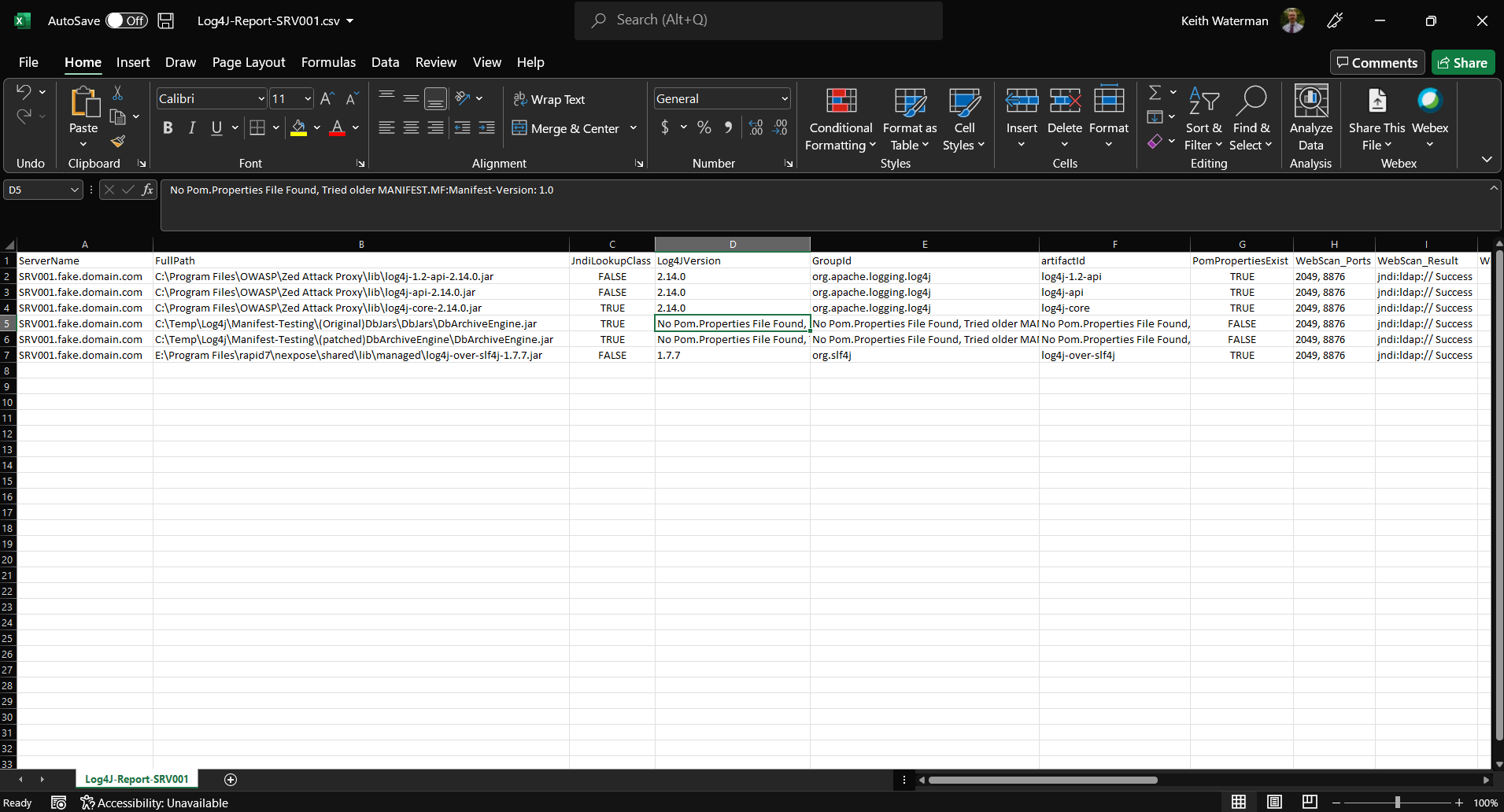This screenshot has width=1504, height=812.
Task: Apply Percent Style format
Action: [704, 127]
